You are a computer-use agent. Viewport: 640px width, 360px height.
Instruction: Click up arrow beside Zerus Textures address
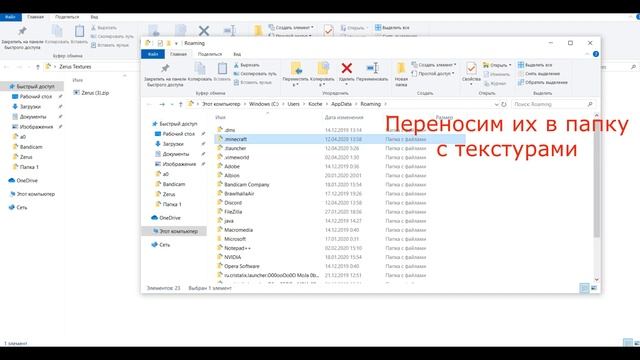(38, 67)
